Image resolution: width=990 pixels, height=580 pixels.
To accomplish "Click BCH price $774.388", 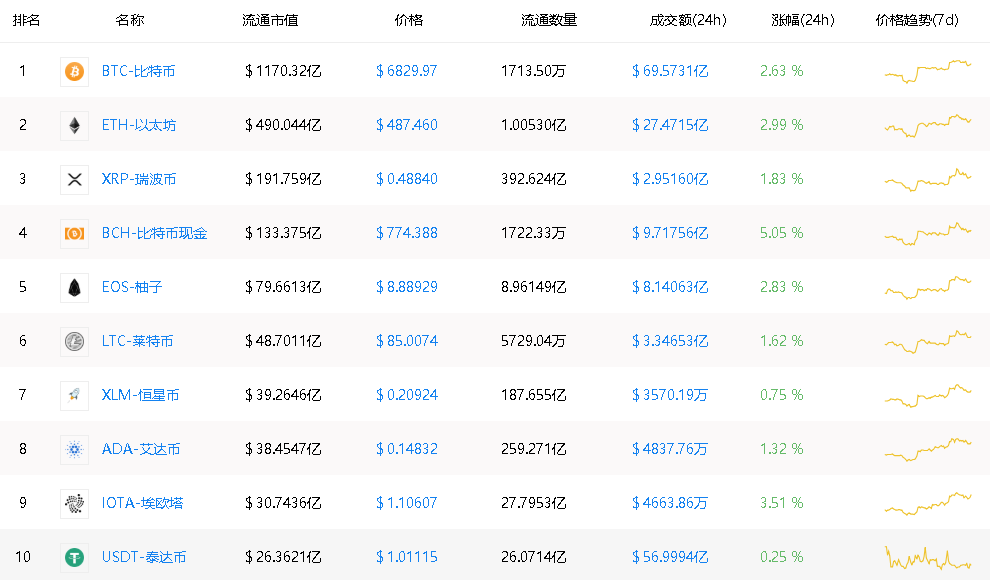I will tap(407, 233).
